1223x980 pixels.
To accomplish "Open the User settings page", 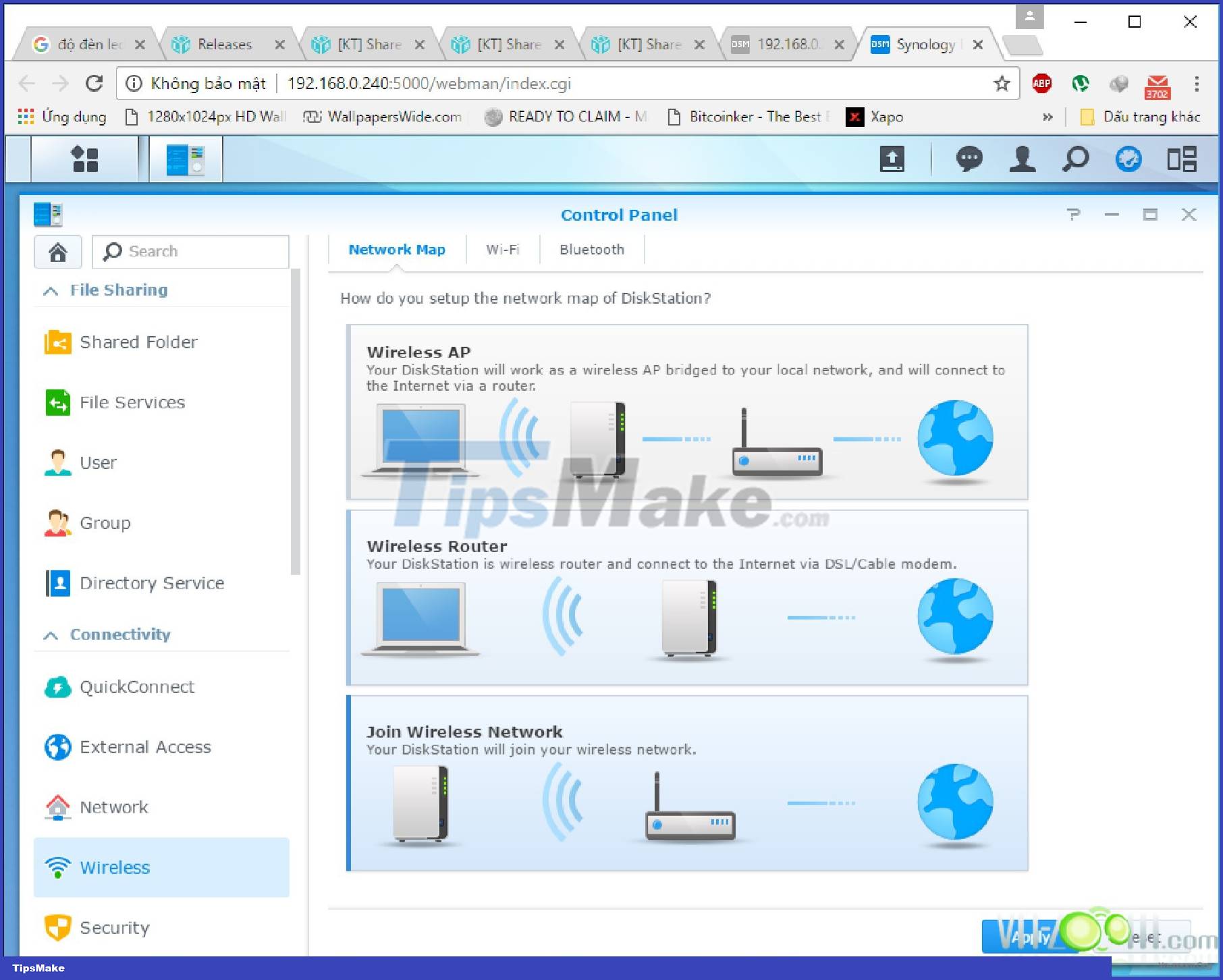I will (97, 463).
